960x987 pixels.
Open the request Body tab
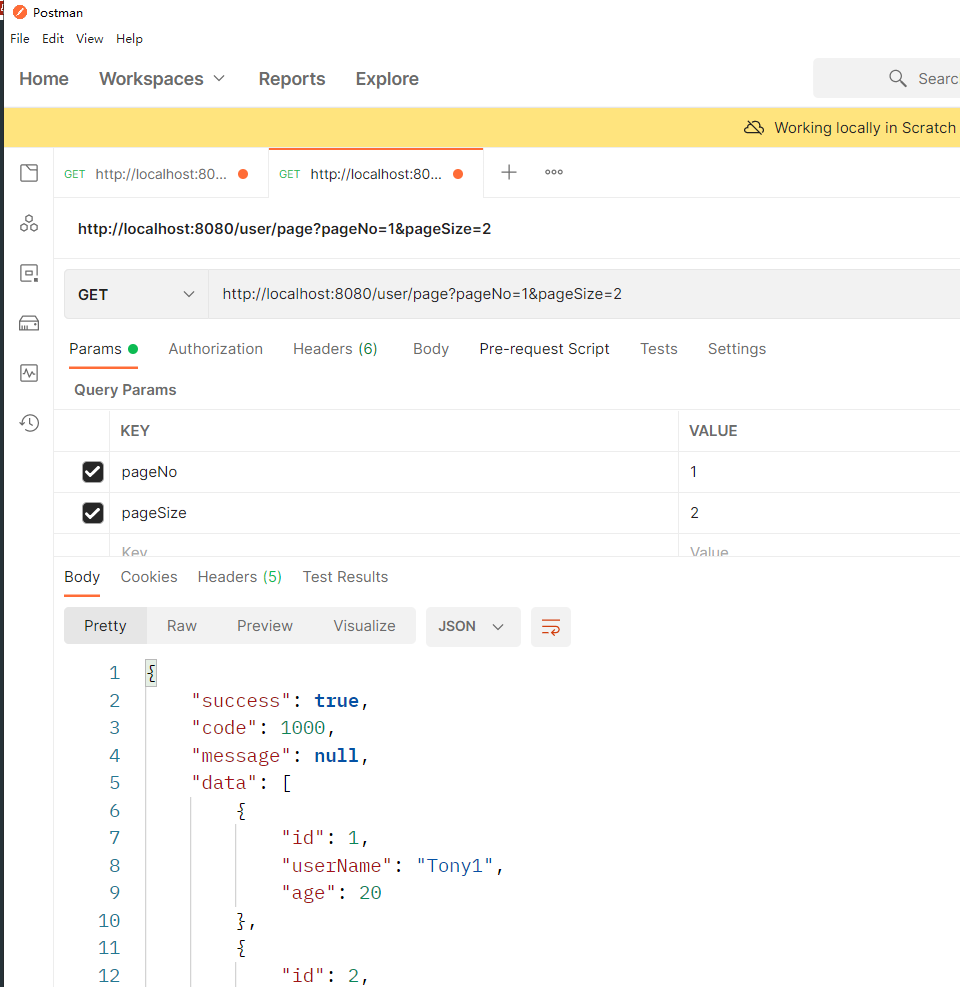pyautogui.click(x=431, y=349)
